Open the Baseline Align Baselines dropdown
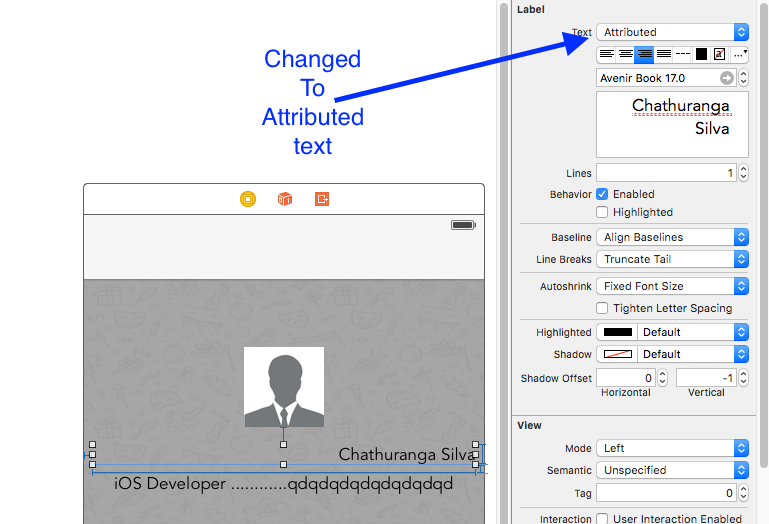Image resolution: width=769 pixels, height=524 pixels. (672, 237)
